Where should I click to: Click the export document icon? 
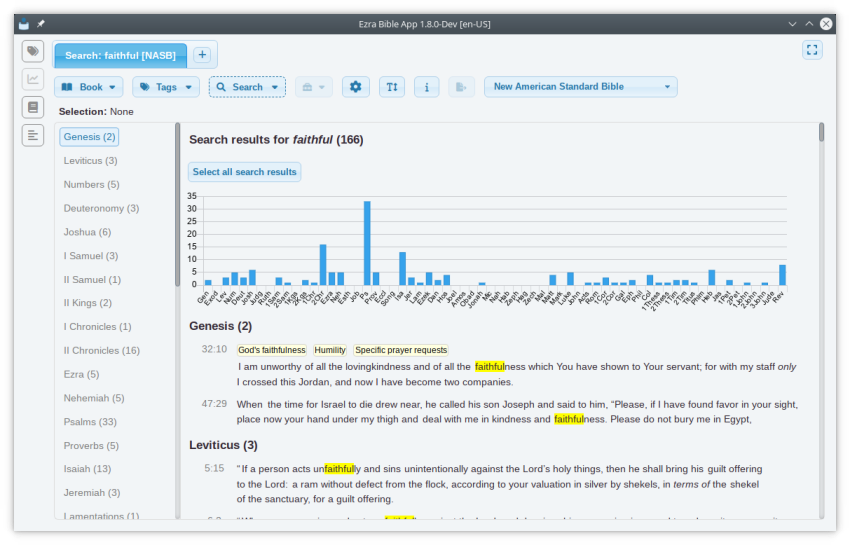pyautogui.click(x=461, y=87)
